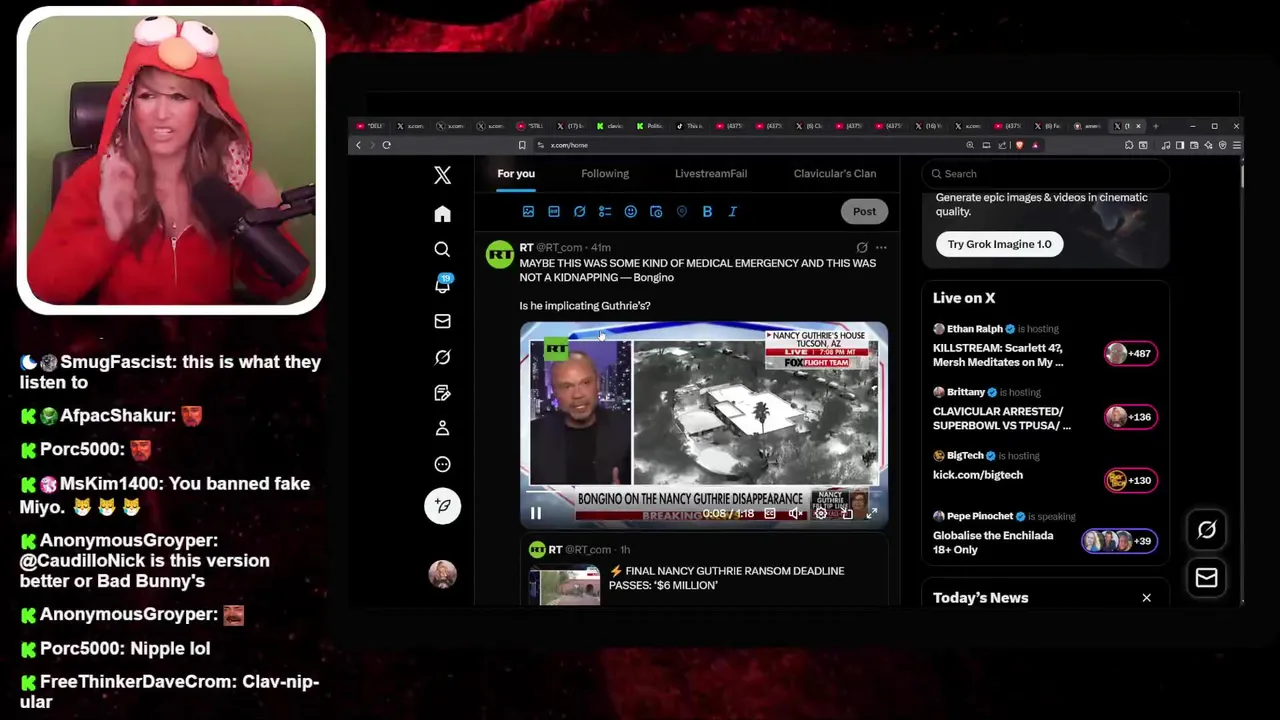
Task: Go to Home via sidebar house icon
Action: click(442, 214)
